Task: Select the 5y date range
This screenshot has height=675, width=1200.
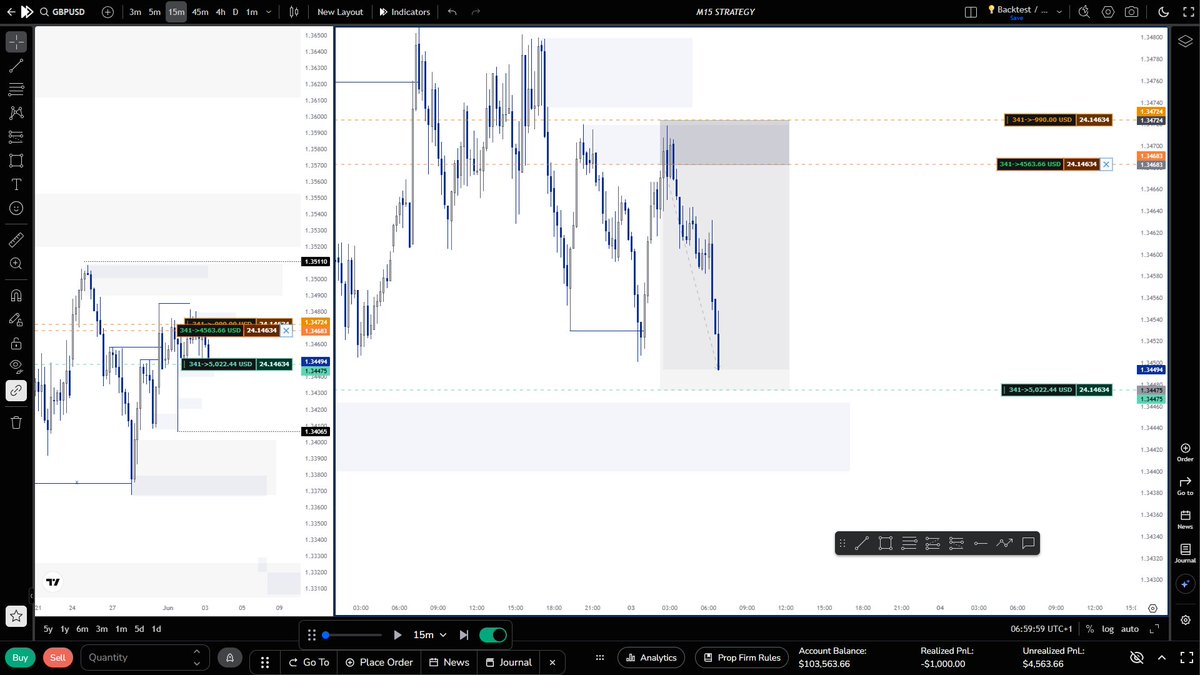Action: click(x=48, y=629)
